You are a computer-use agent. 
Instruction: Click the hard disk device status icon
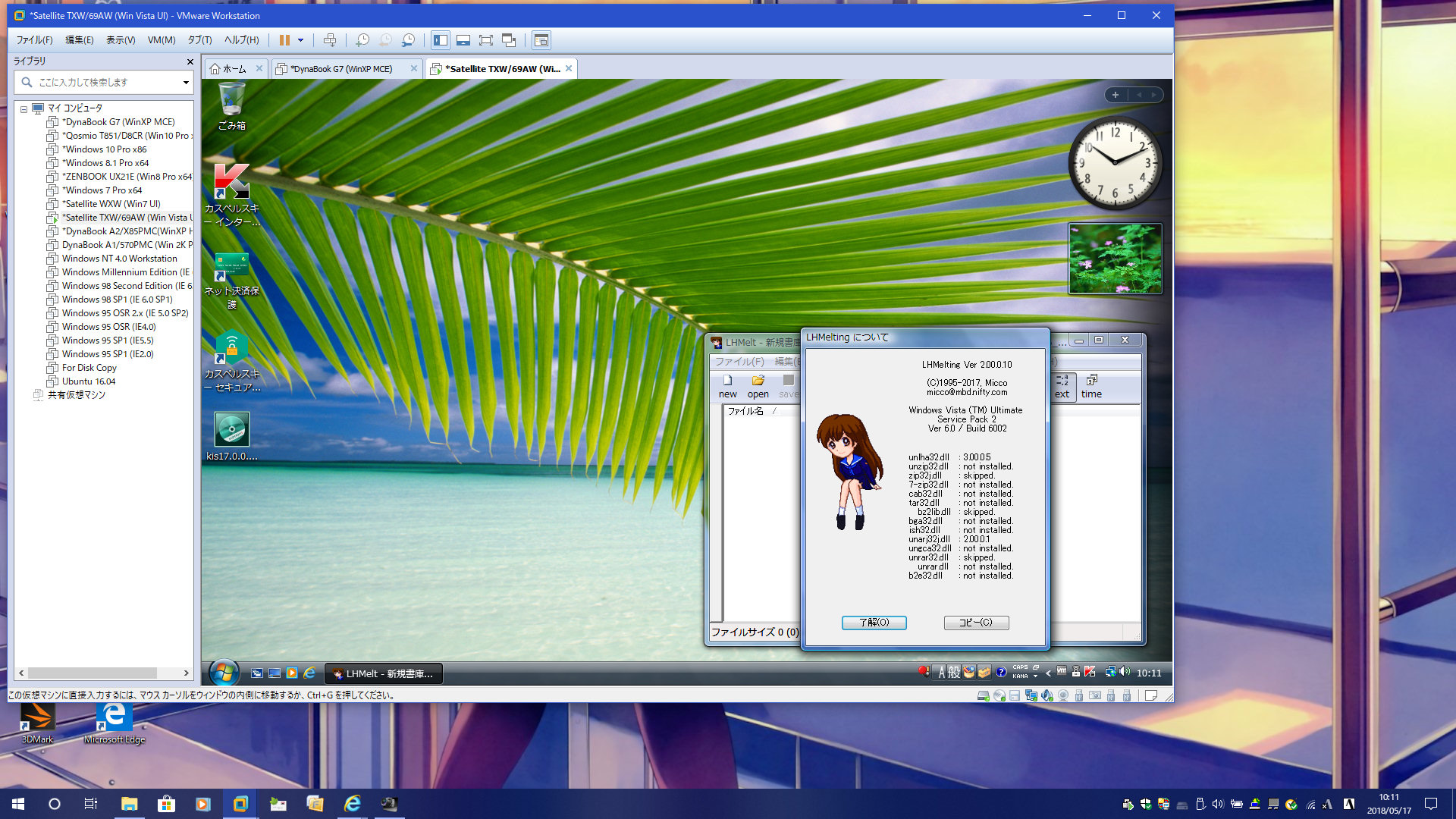pos(984,695)
